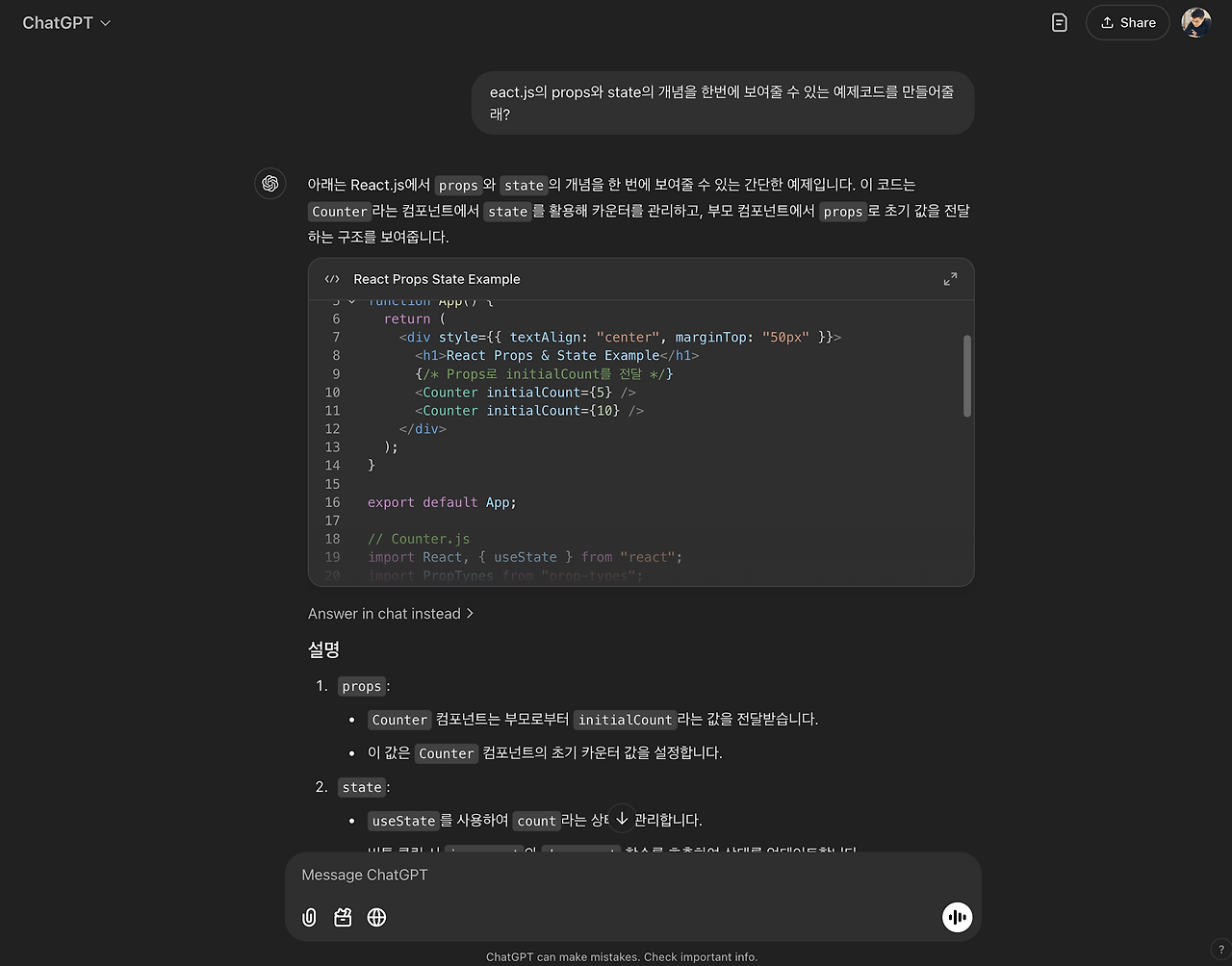This screenshot has height=966, width=1232.
Task: Click the Share button
Action: 1127,22
